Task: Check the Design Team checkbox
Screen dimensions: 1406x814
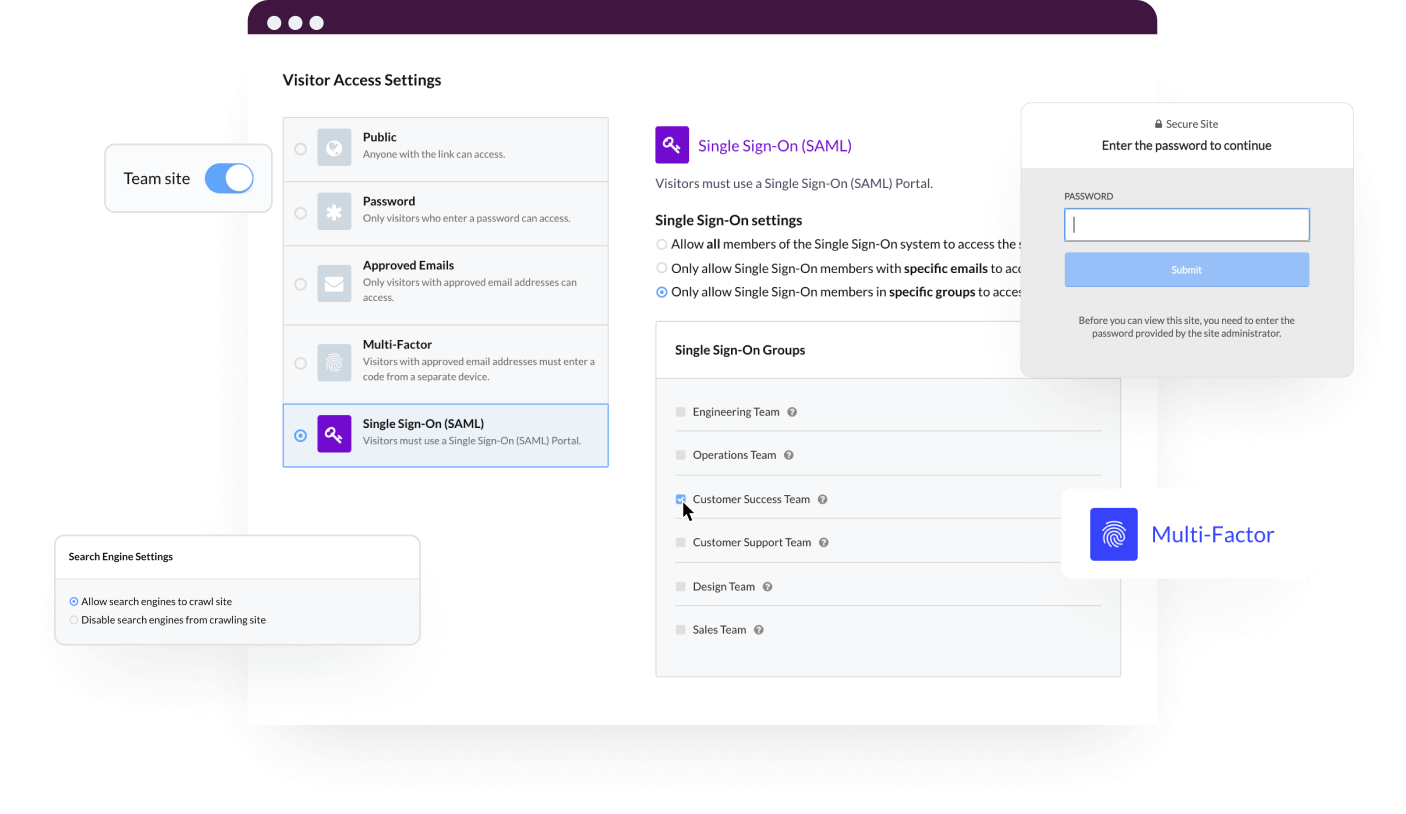Action: point(681,587)
